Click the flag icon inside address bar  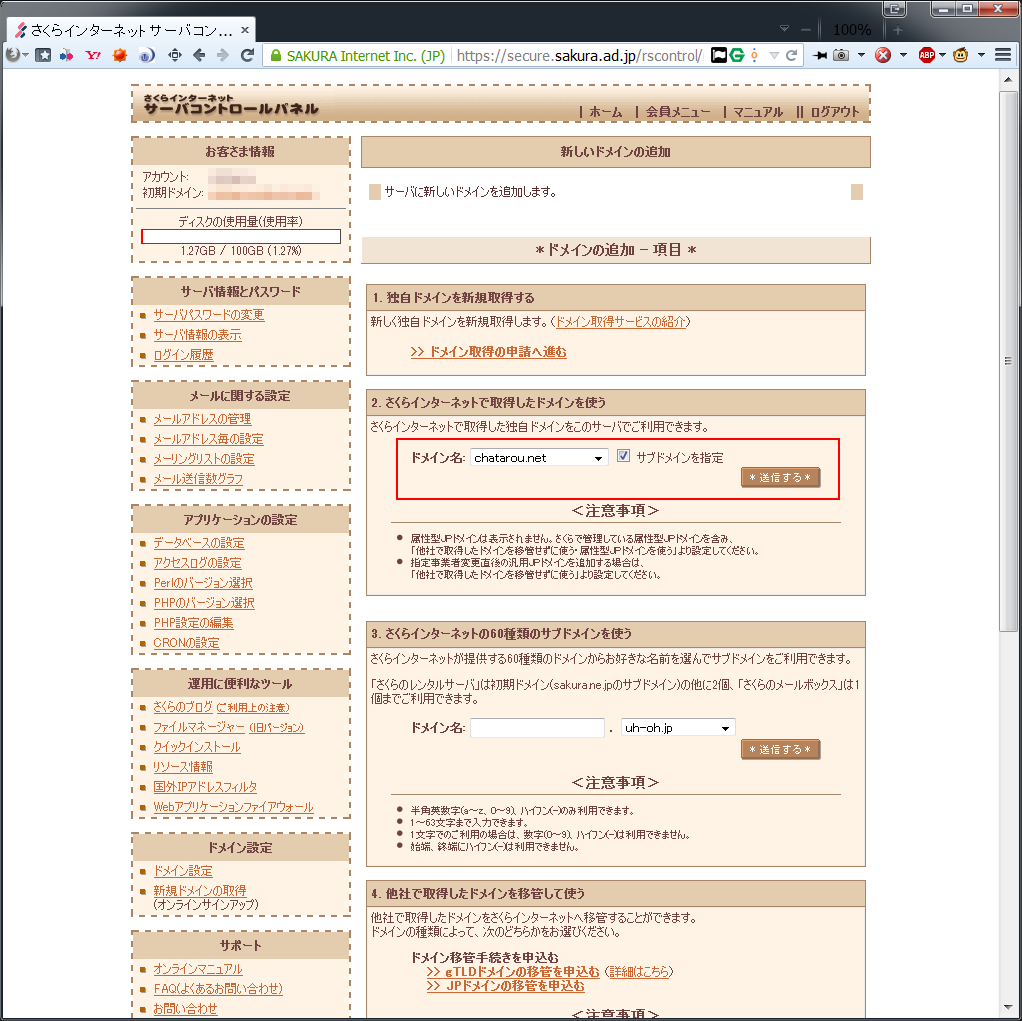[x=718, y=55]
